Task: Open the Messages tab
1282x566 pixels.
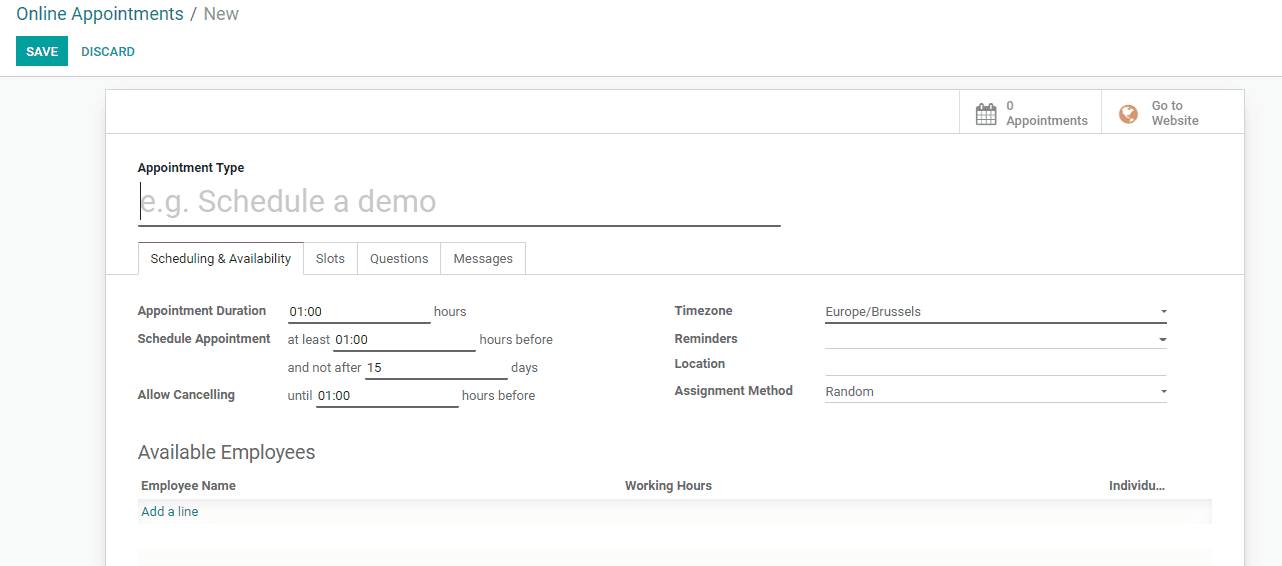Action: point(483,258)
